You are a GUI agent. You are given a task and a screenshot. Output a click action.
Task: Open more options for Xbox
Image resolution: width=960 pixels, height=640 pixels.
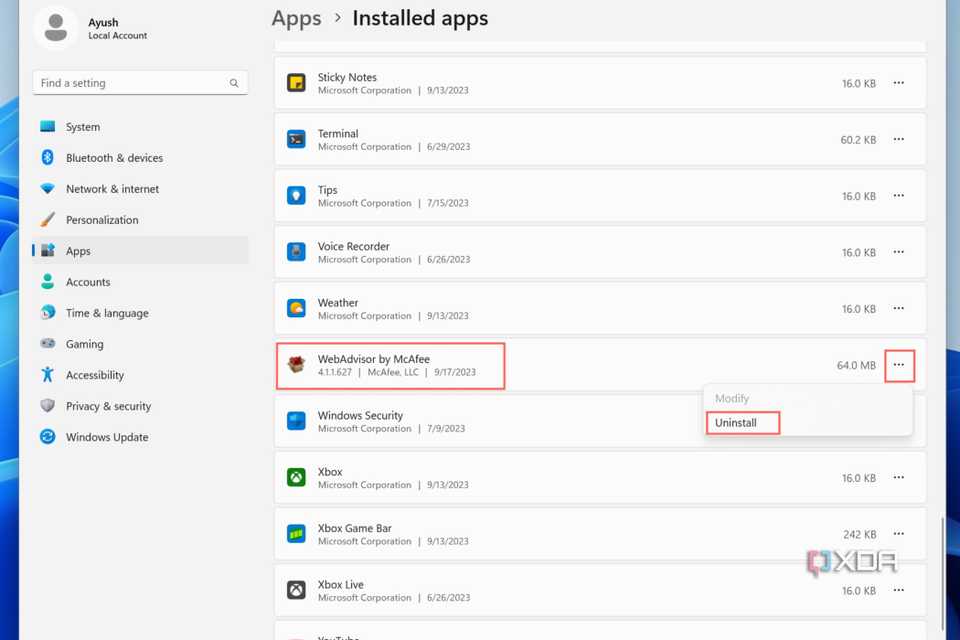point(898,477)
